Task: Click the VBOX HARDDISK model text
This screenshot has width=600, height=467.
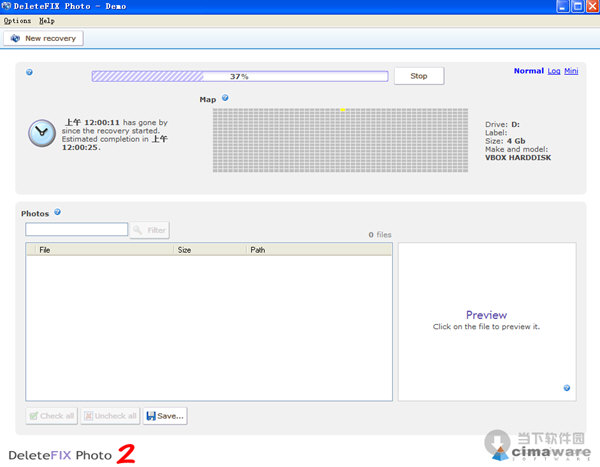Action: coord(518,157)
